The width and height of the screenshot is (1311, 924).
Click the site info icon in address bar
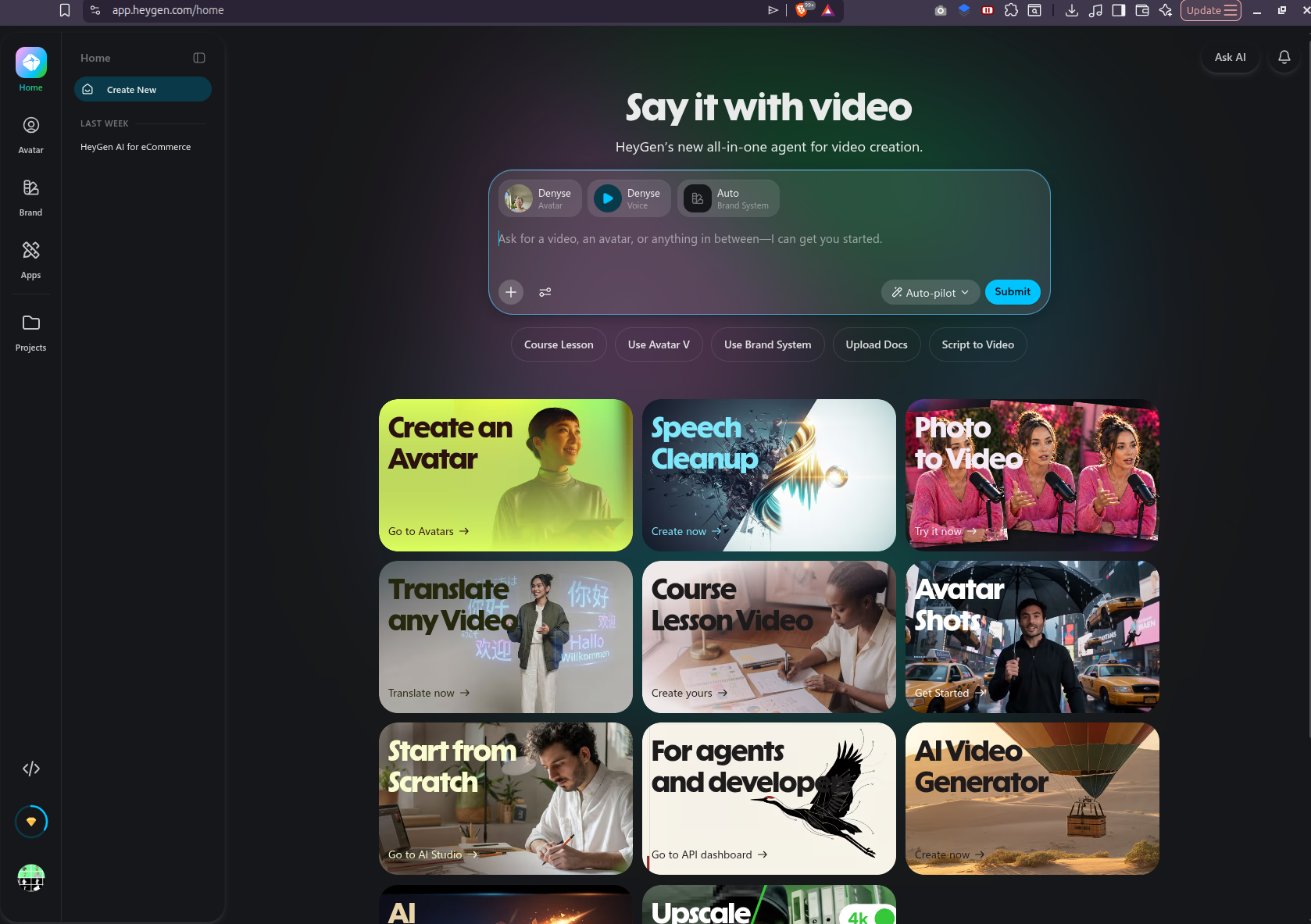(x=95, y=10)
